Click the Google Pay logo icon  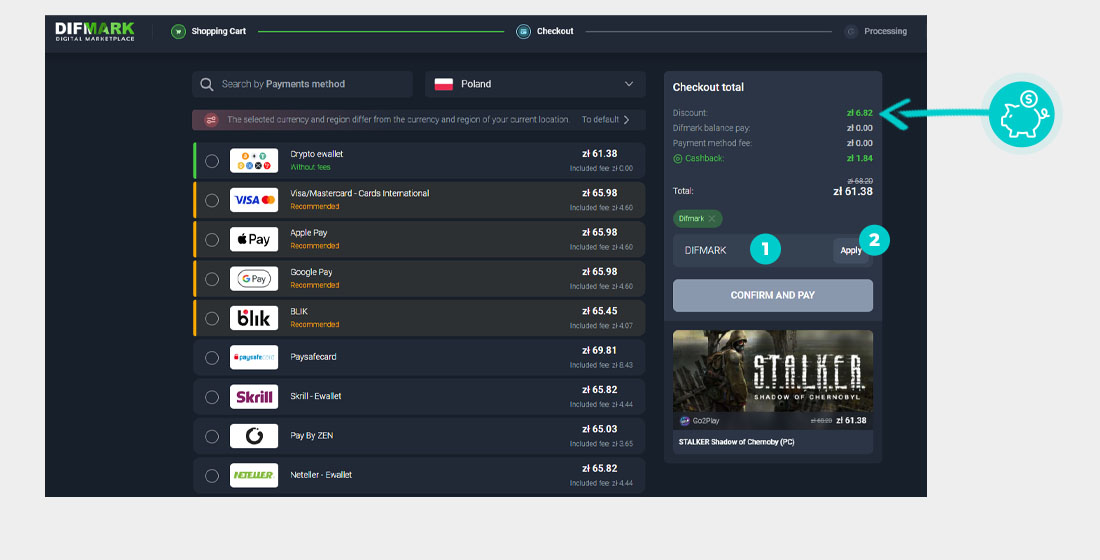coord(254,279)
